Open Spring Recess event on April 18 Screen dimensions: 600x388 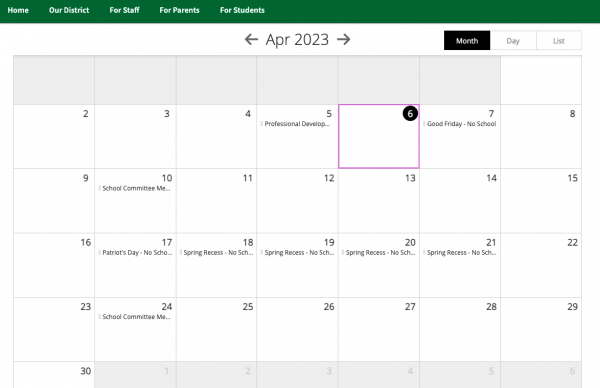click(x=217, y=253)
